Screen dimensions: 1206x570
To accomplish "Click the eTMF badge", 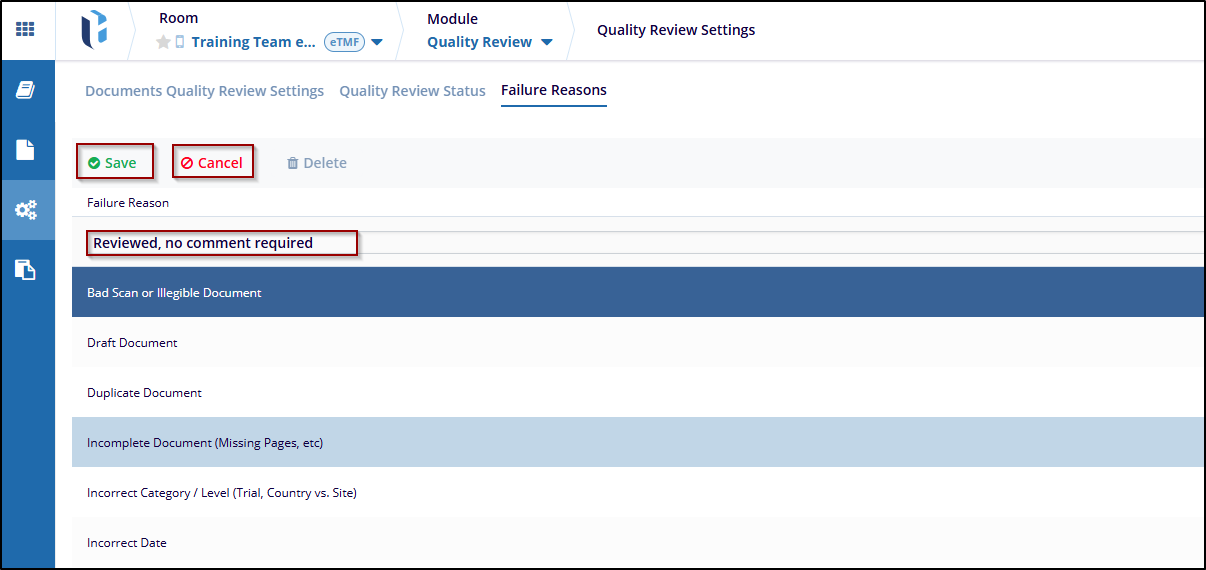I will (x=344, y=42).
